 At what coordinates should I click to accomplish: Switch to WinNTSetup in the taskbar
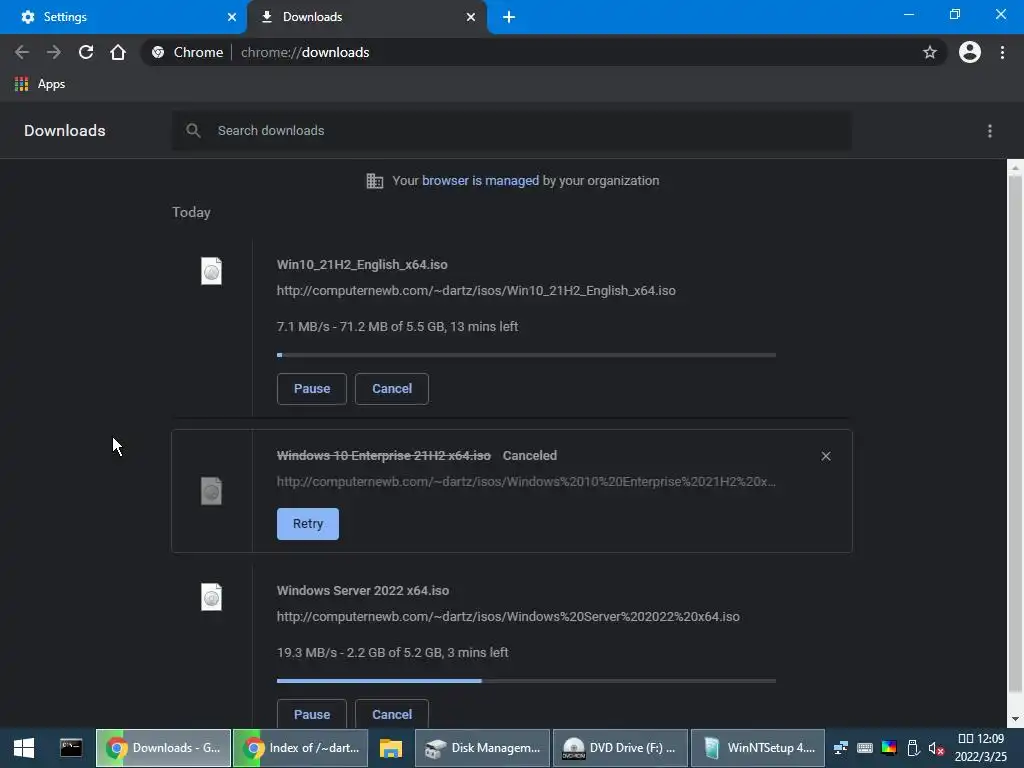[758, 748]
